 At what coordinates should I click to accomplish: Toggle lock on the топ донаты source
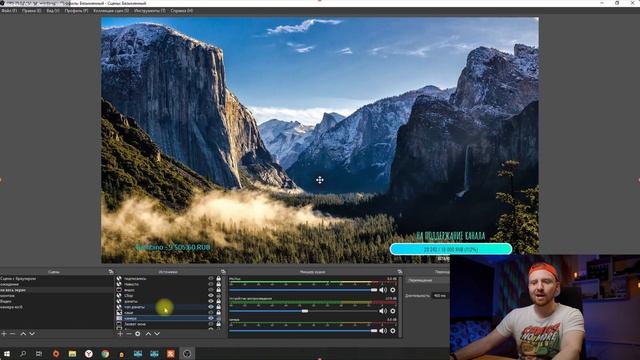pos(218,307)
